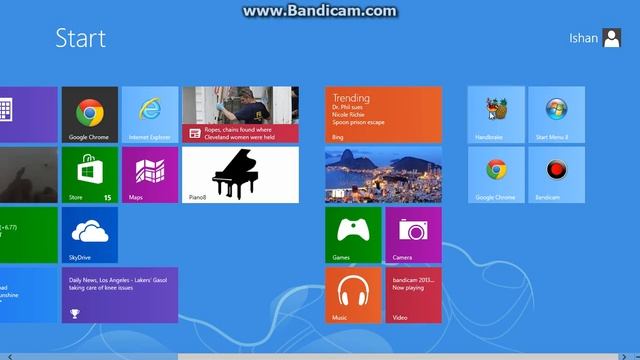
Task: Open the Maps tile
Action: click(150, 175)
